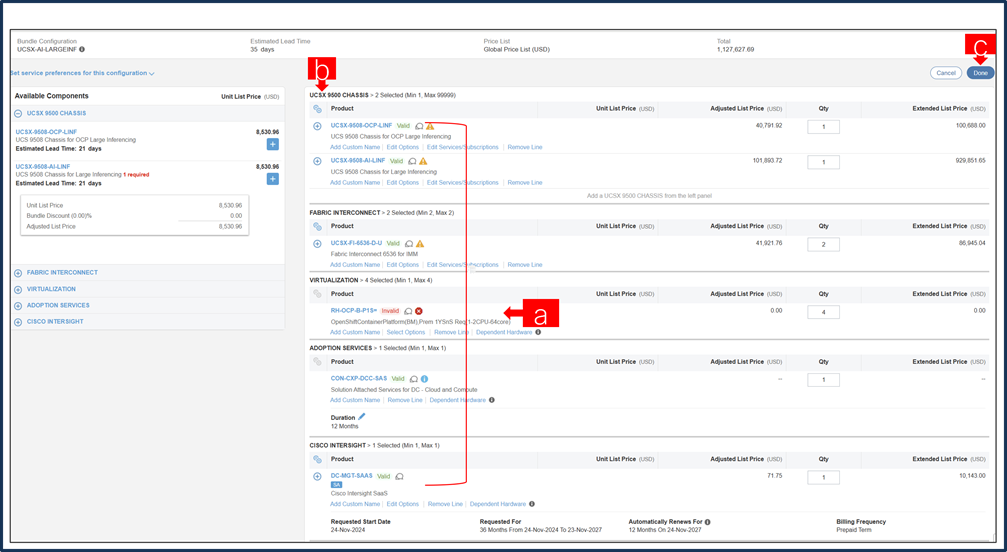Expand CISCO INTERSIGHT in Available Components
This screenshot has width=1007, height=552.
click(18, 322)
